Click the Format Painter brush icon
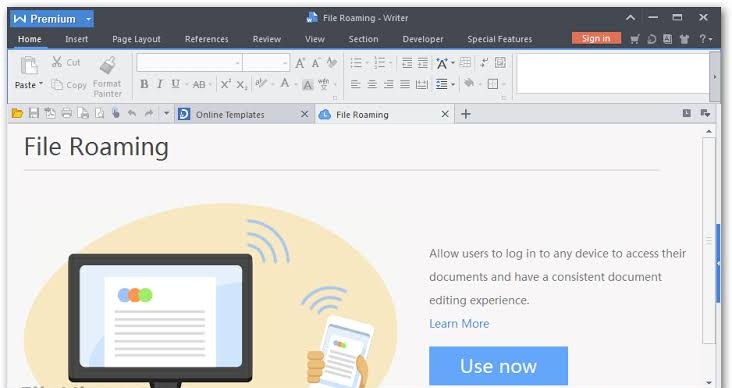This screenshot has width=732, height=388. pyautogui.click(x=107, y=65)
